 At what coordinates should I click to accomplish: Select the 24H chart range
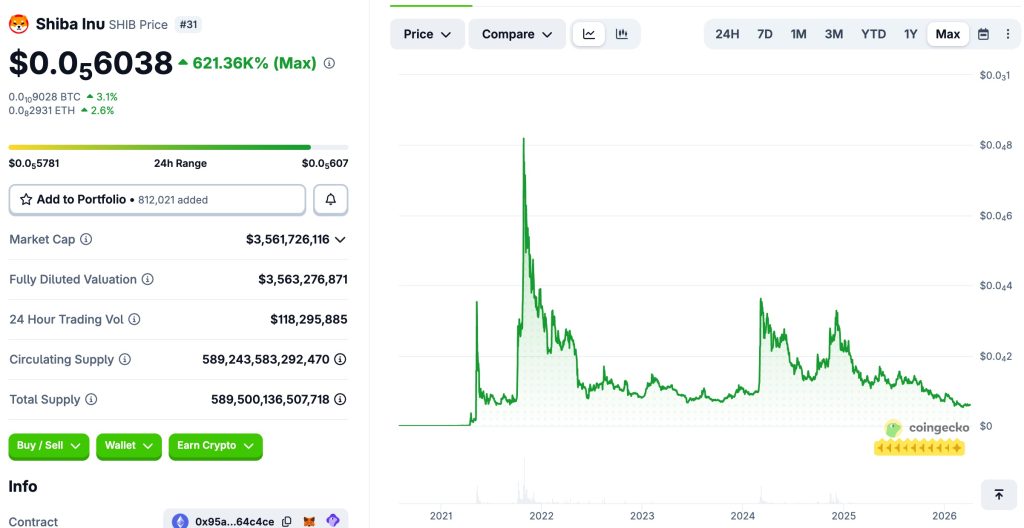coord(727,34)
